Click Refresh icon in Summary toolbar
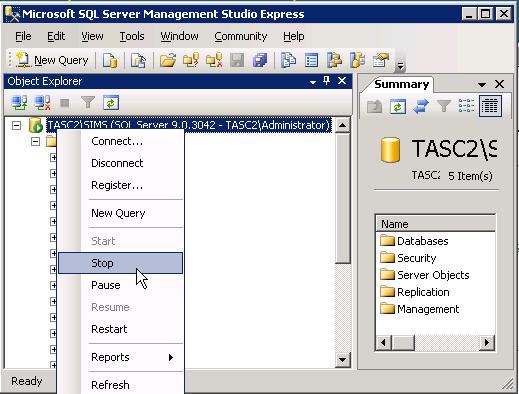The height and width of the screenshot is (394, 519). 398,107
